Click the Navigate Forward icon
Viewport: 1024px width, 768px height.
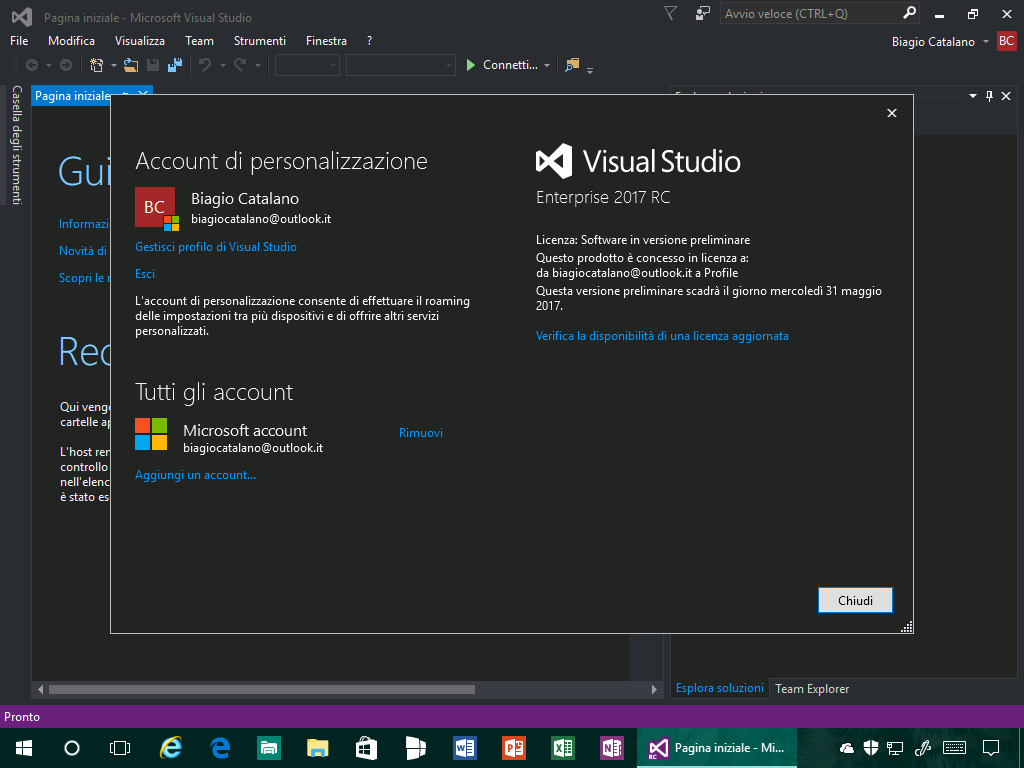pos(66,65)
